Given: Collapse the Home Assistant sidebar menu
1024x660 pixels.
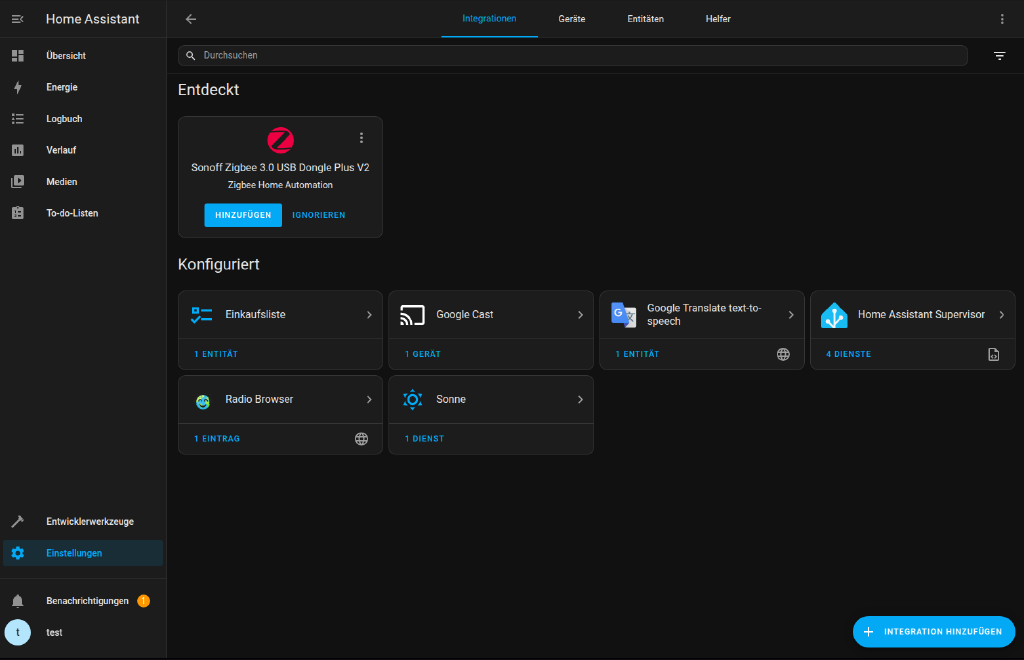Looking at the screenshot, I should (x=17, y=19).
